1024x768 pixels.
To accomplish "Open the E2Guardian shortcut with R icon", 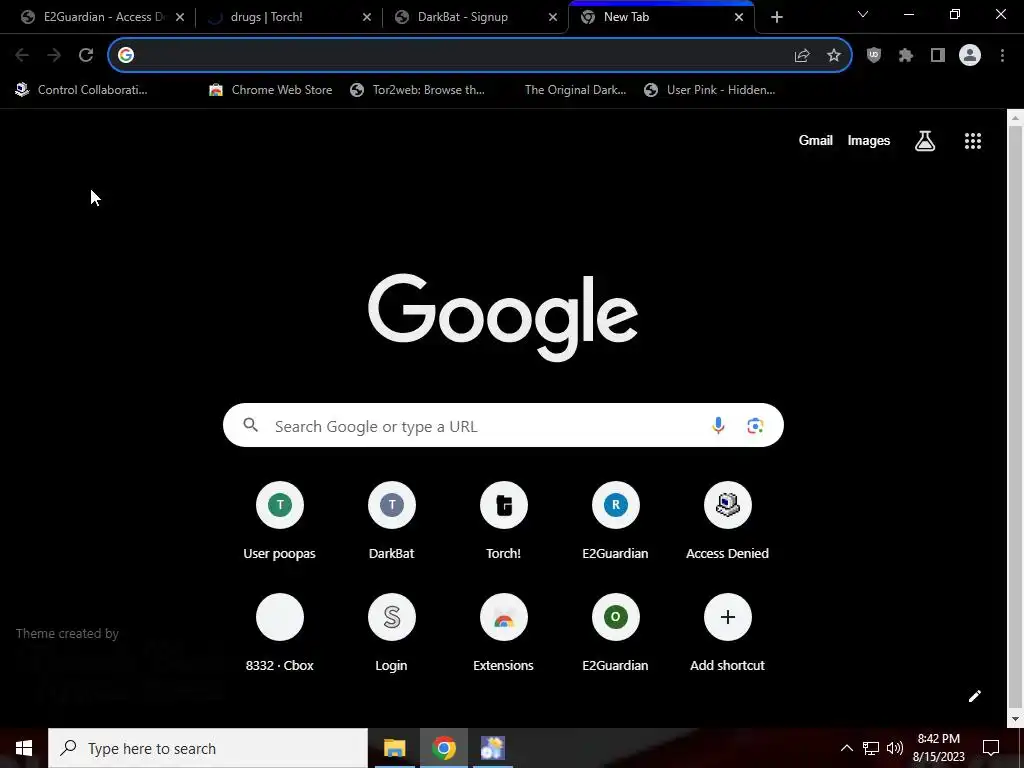I will click(615, 522).
